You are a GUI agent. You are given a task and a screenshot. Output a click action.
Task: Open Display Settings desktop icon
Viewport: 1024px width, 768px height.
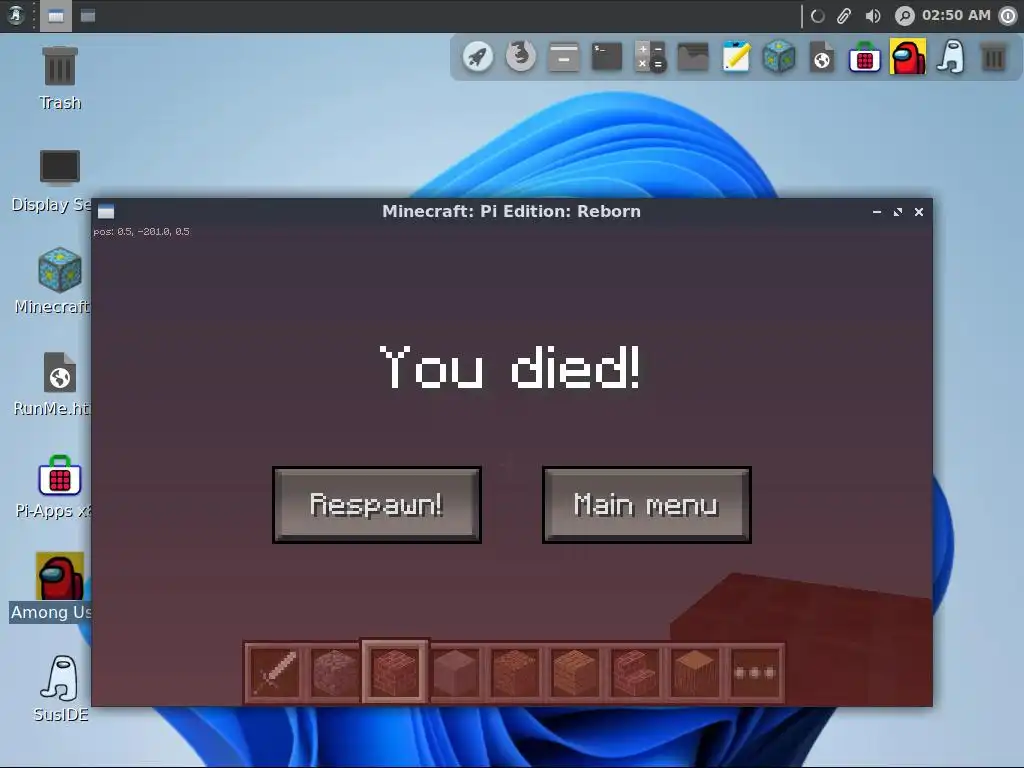(51, 181)
